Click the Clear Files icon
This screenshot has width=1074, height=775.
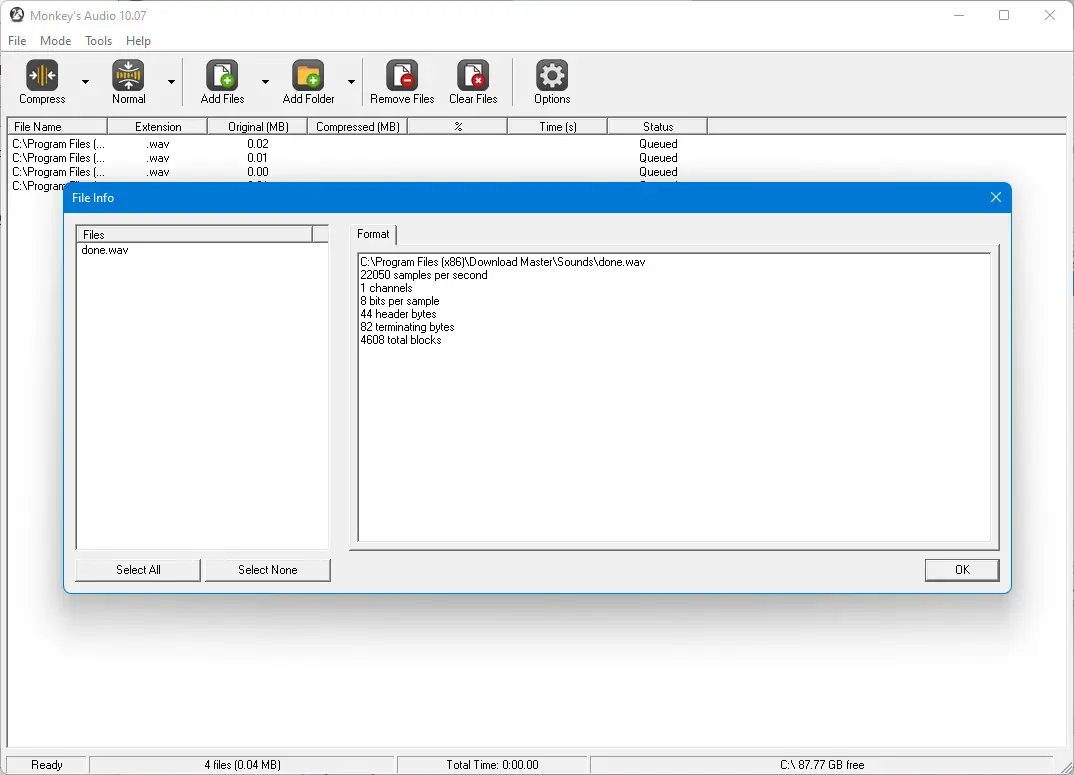(x=473, y=75)
